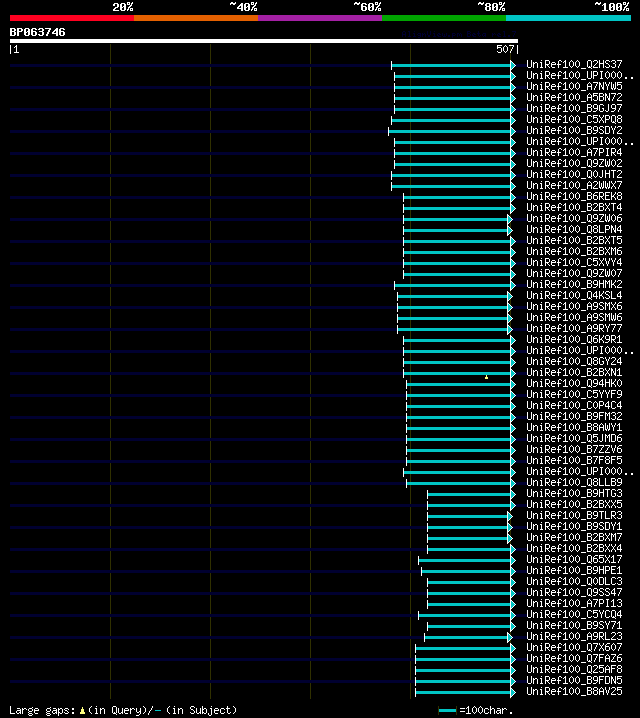640x718 pixels.
Task: Open the UniRef100_B2BXM7 hit
Action: click(574, 537)
